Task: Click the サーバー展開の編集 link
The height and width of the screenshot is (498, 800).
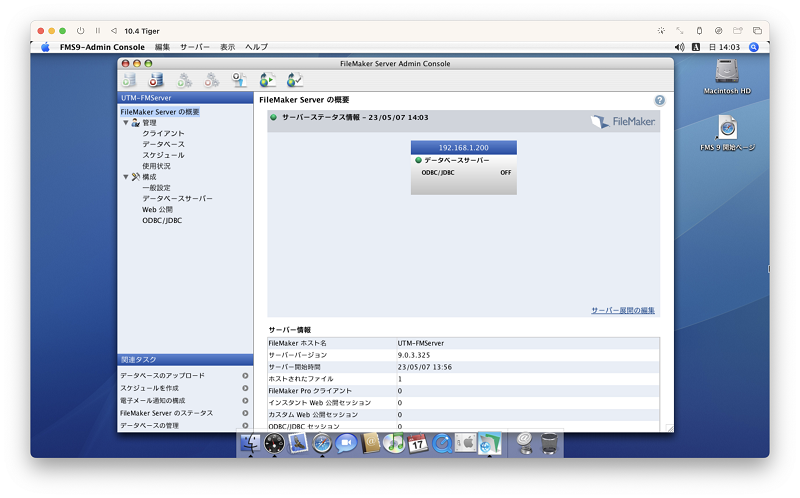Action: click(x=622, y=310)
